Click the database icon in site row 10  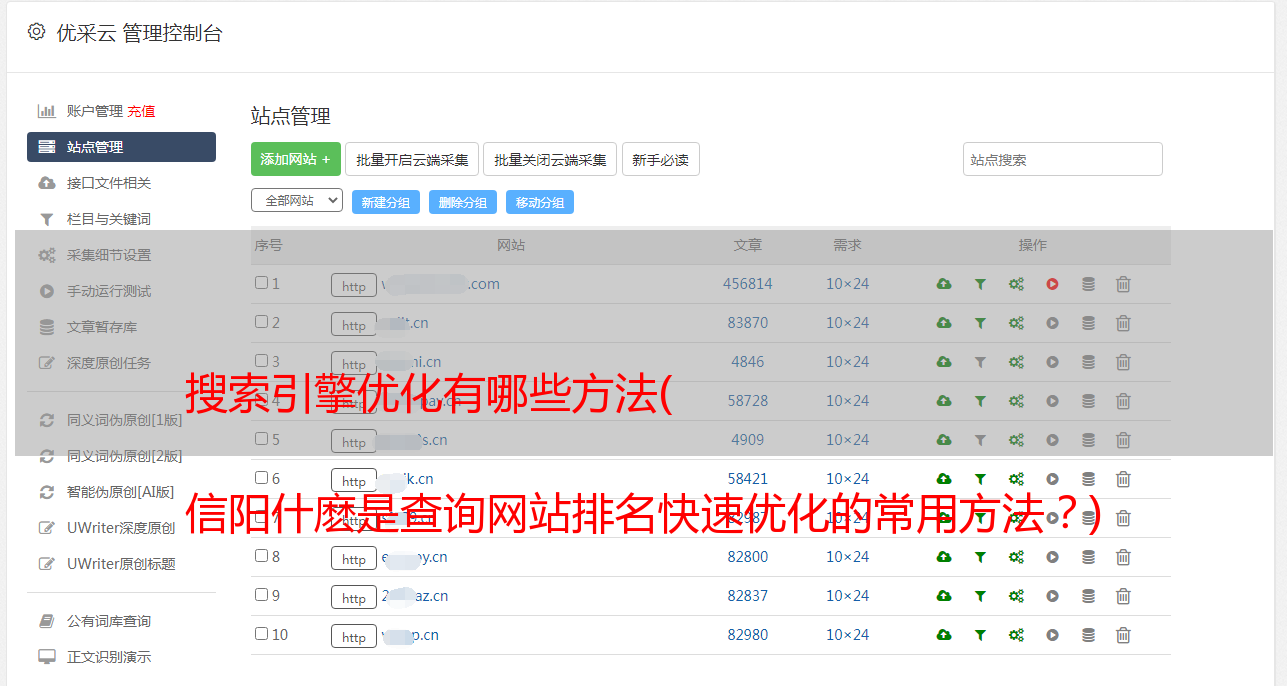pos(1088,635)
